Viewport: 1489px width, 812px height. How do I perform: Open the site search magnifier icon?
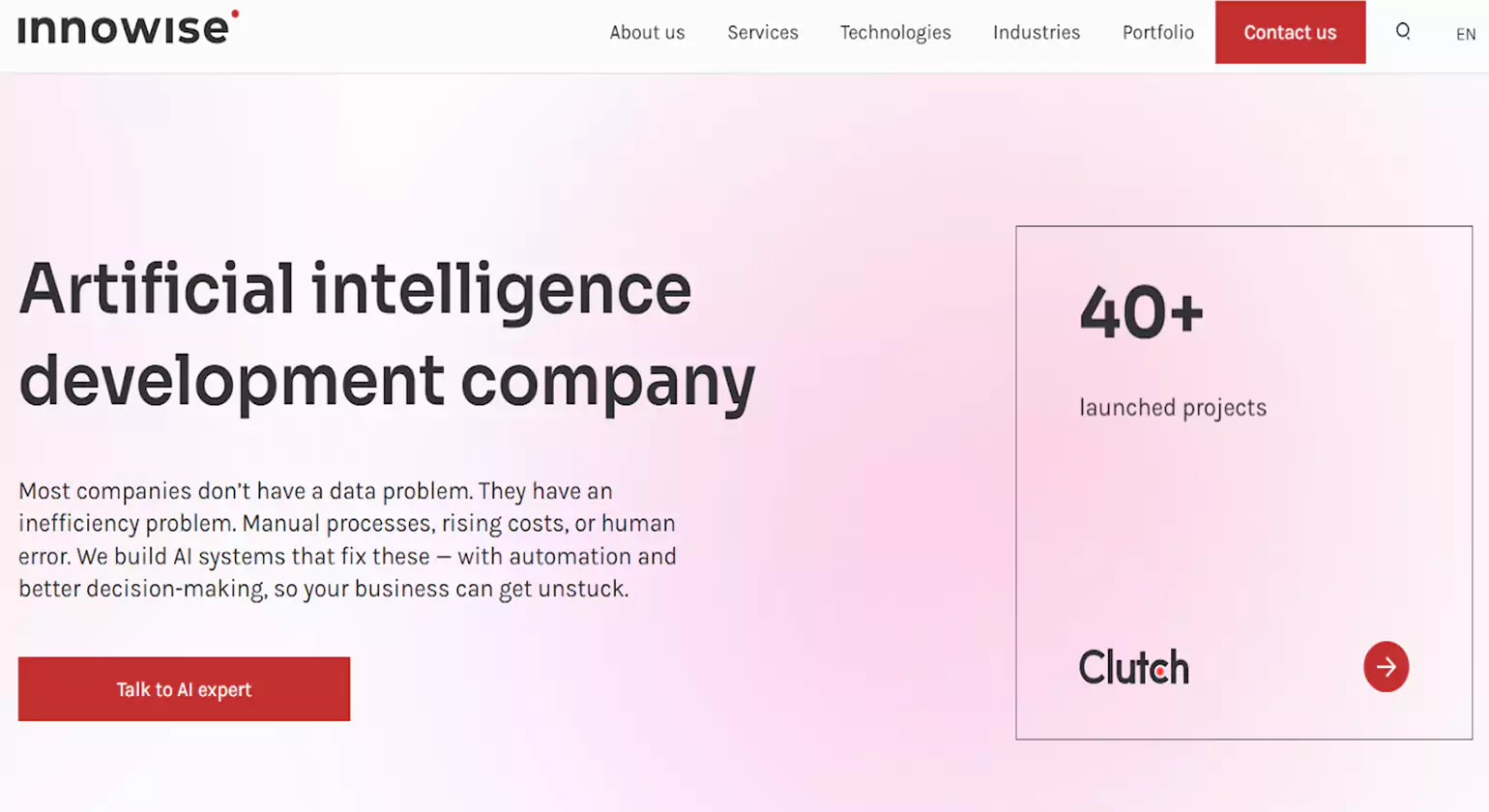(x=1402, y=32)
